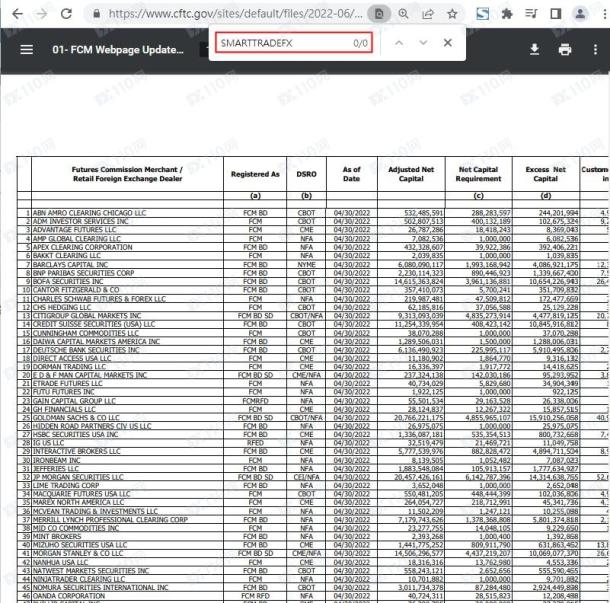
Task: Select row 'GOLDMAN SACHS & CO LLC'
Action: point(312,417)
